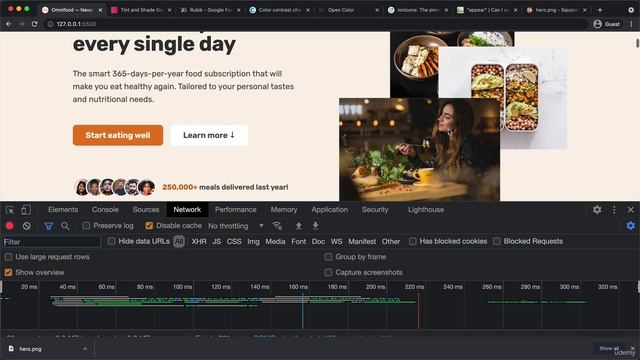Filter requests by Media

pyautogui.click(x=275, y=241)
